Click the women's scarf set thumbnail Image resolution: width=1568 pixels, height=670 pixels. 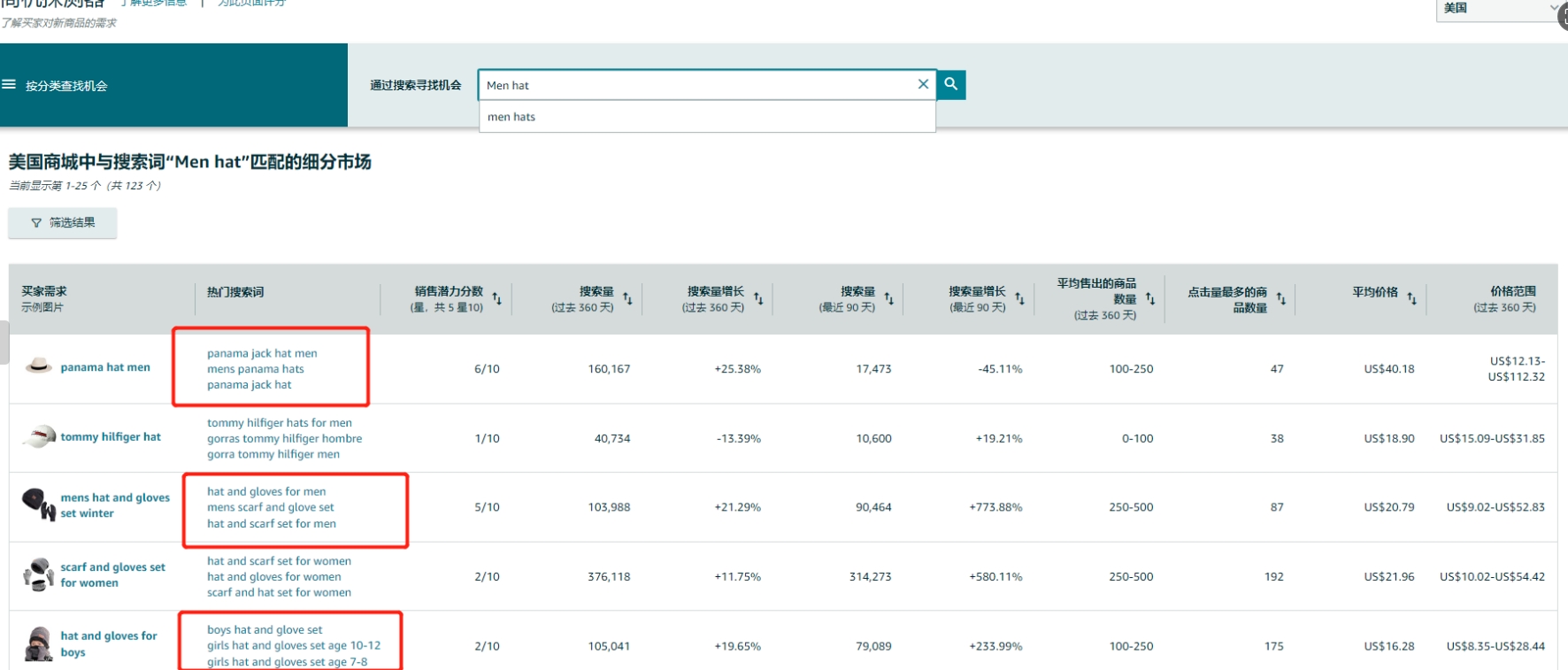click(38, 574)
